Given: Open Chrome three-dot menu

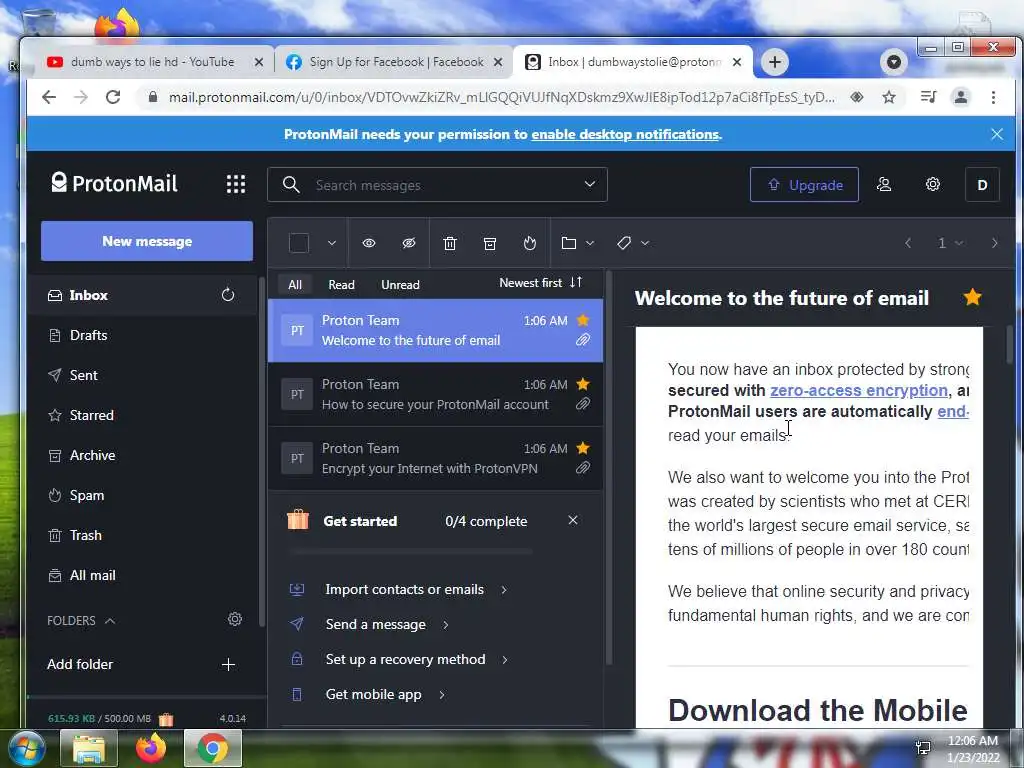Looking at the screenshot, I should tap(993, 97).
